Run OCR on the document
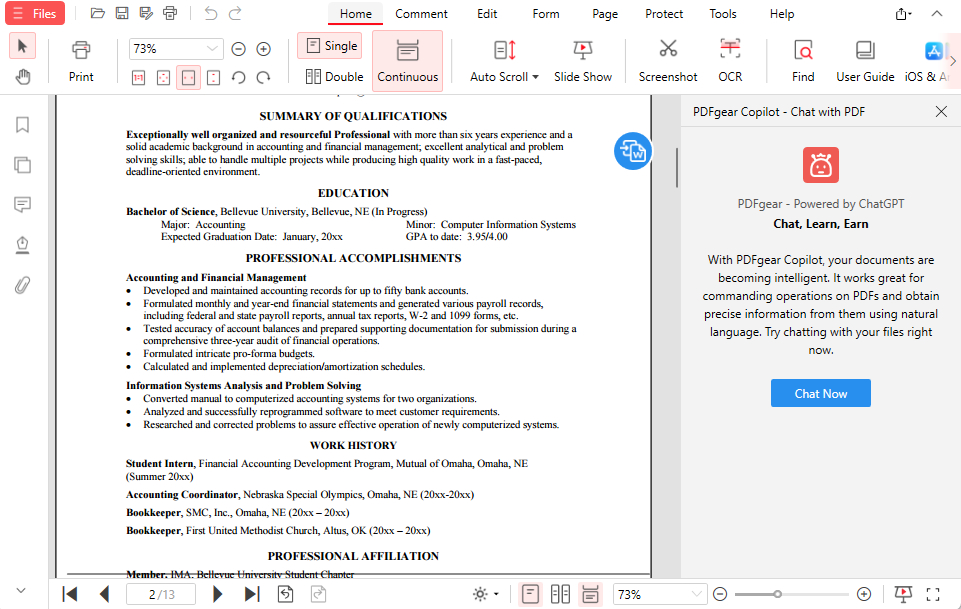 click(x=729, y=60)
